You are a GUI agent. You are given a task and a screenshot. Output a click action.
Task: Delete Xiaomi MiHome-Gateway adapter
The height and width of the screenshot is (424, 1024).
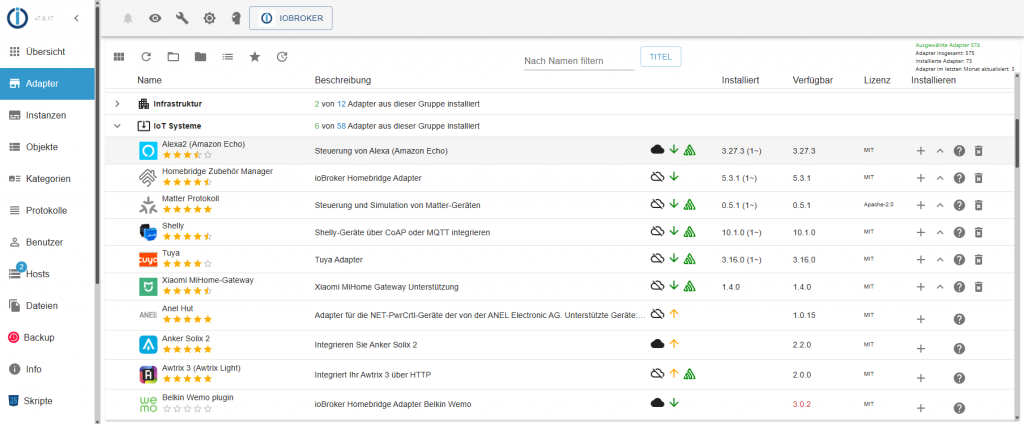pos(978,287)
